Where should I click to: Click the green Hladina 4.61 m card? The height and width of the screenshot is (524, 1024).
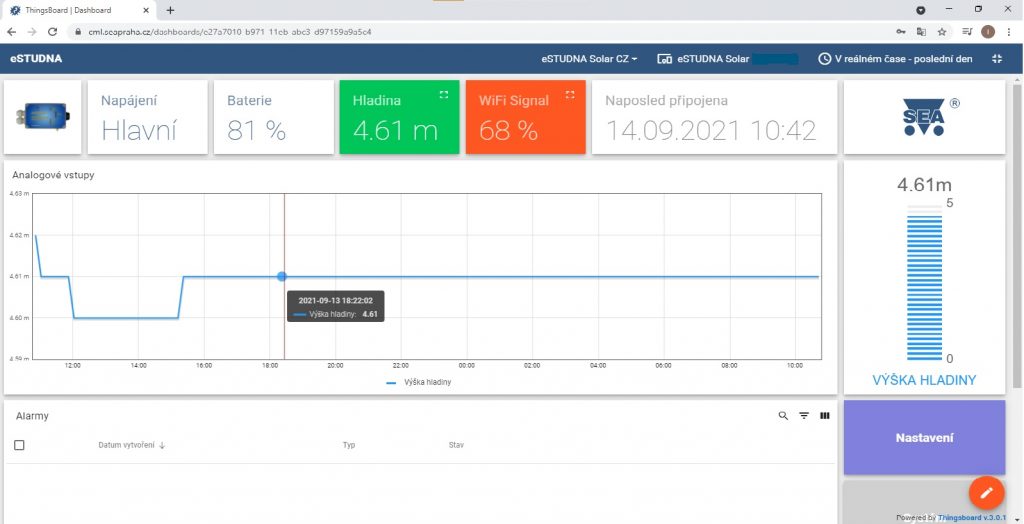coord(399,118)
